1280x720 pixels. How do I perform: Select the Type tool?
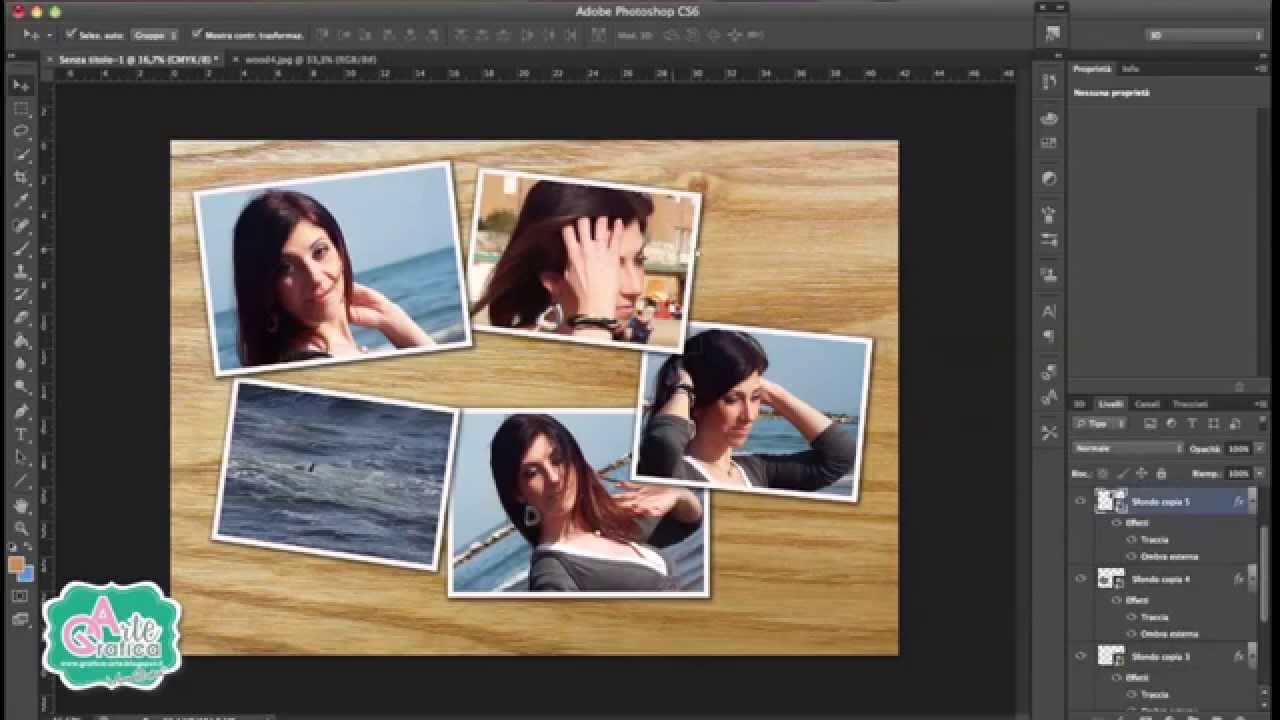point(21,434)
